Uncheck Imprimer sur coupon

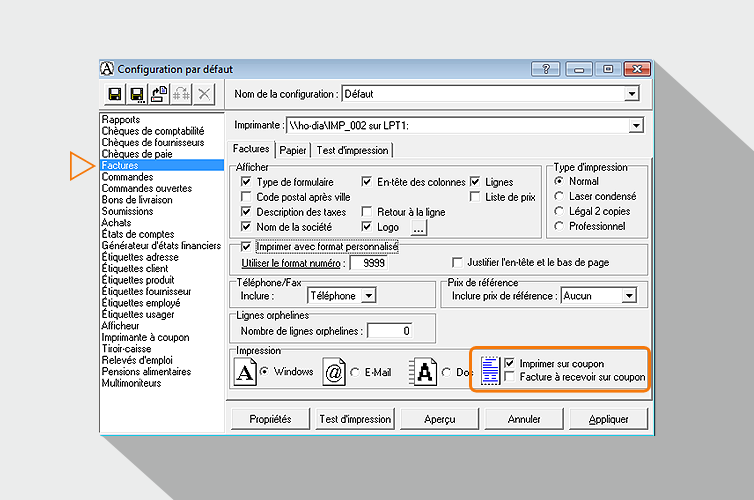click(x=509, y=363)
